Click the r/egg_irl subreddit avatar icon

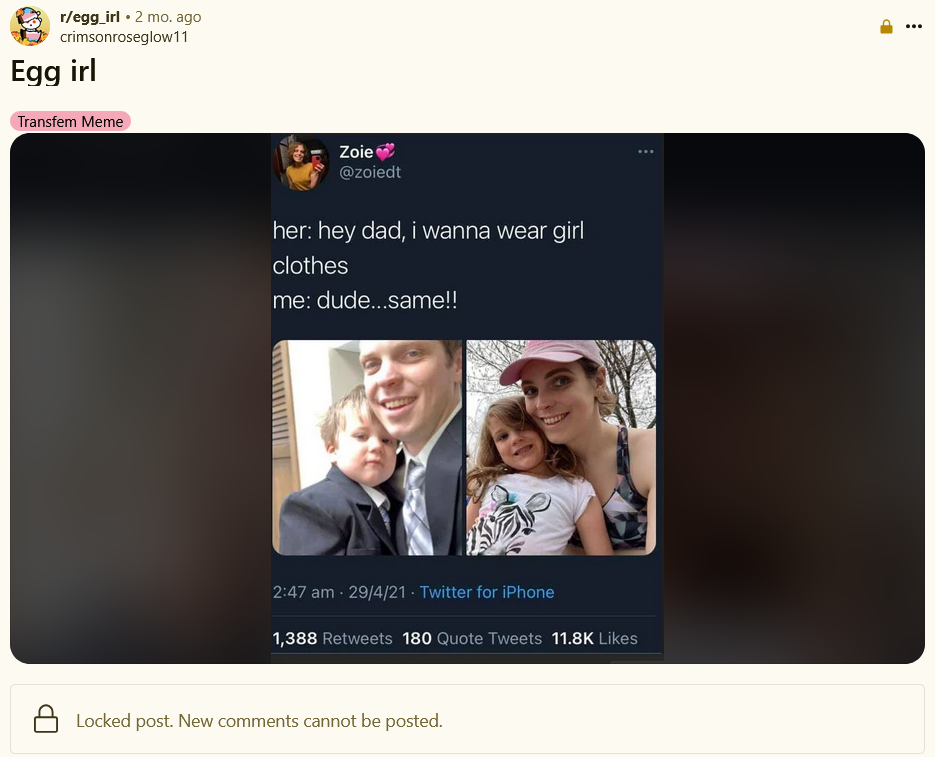30,26
